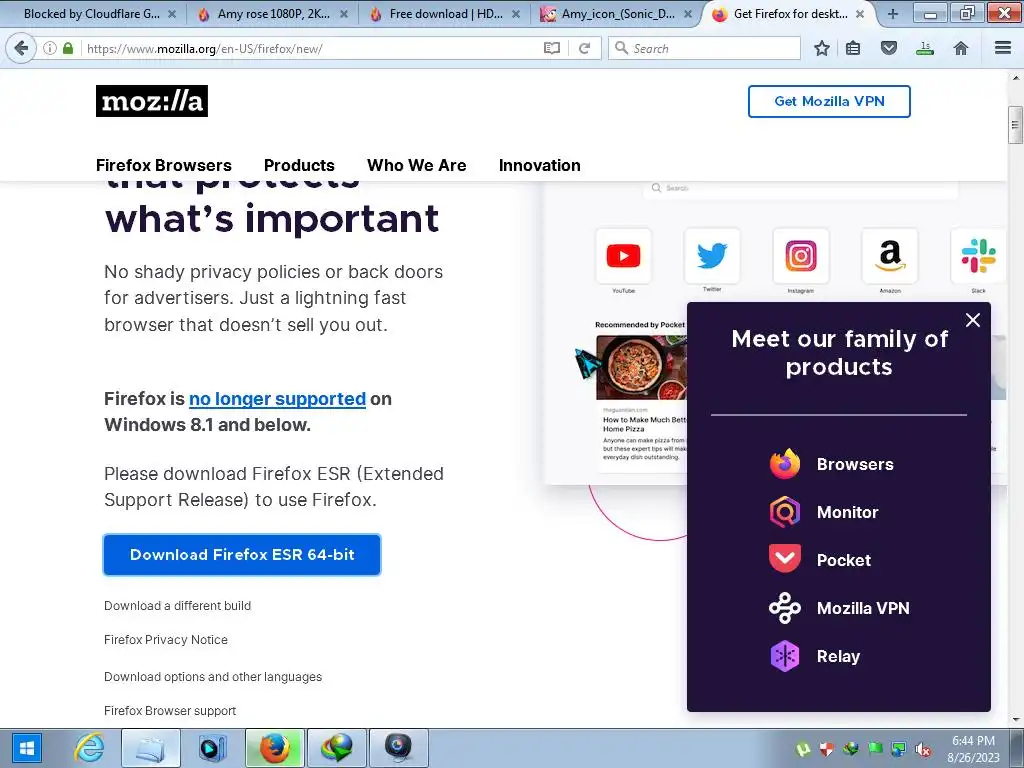This screenshot has height=768, width=1024.
Task: Click the Mozilla logo
Action: click(x=152, y=101)
